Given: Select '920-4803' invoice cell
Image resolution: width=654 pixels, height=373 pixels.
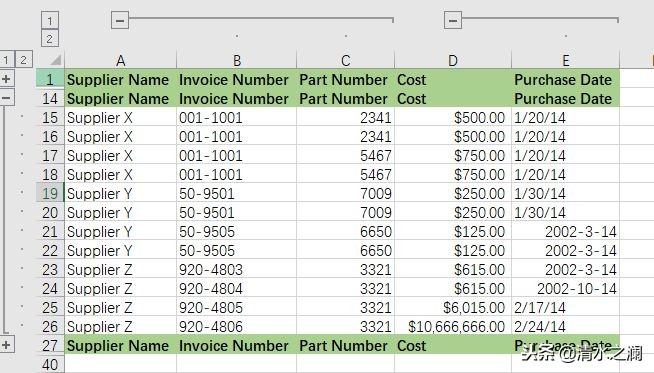Looking at the screenshot, I should click(236, 269).
